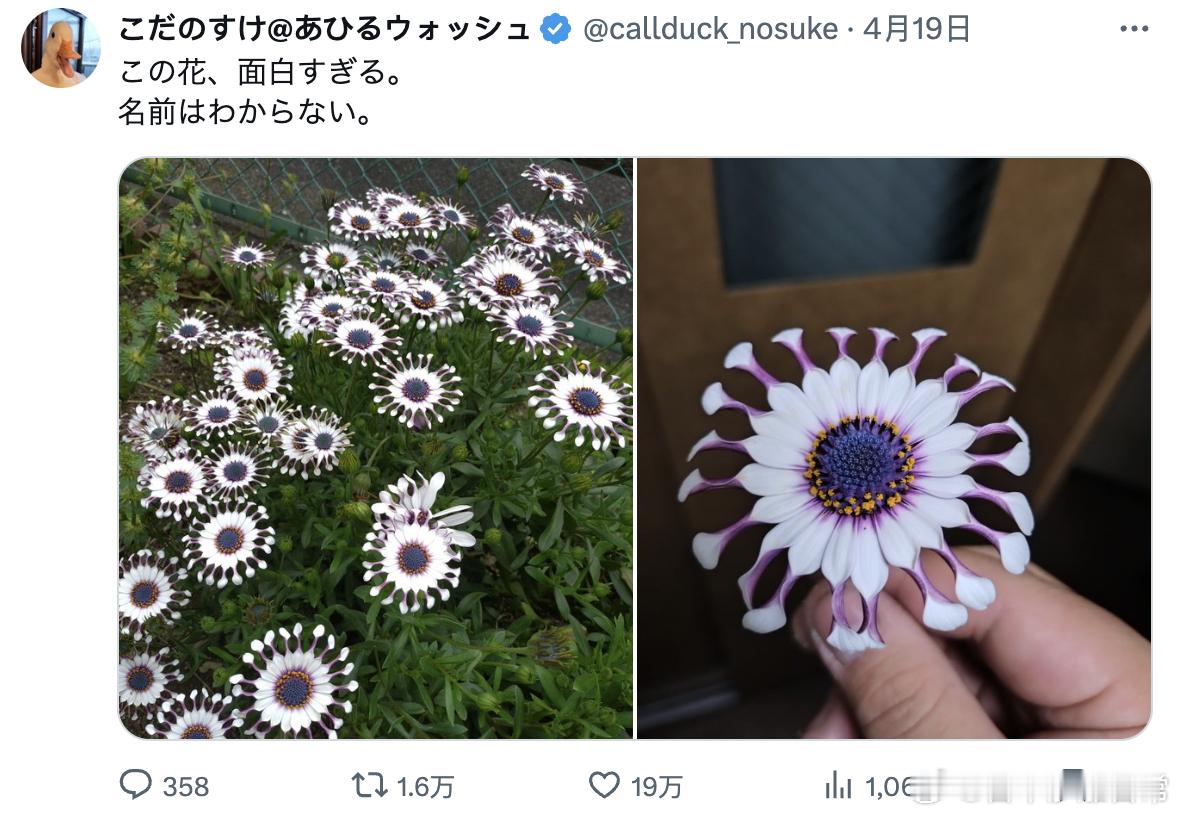Click the tweet text line 名前はわからない。
Viewport: 1180px width, 816px height.
pos(246,111)
